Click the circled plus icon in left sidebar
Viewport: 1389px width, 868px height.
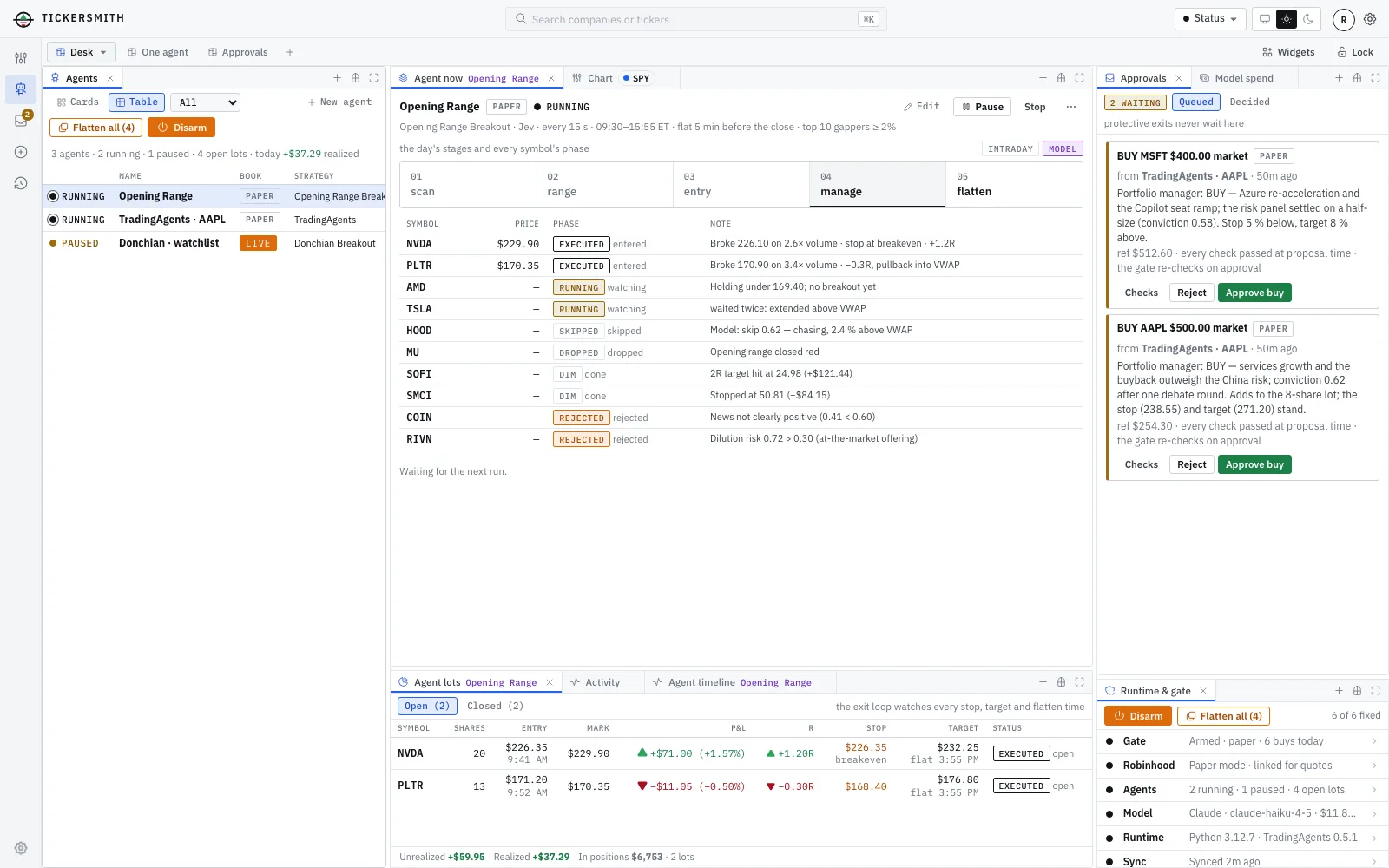(21, 152)
